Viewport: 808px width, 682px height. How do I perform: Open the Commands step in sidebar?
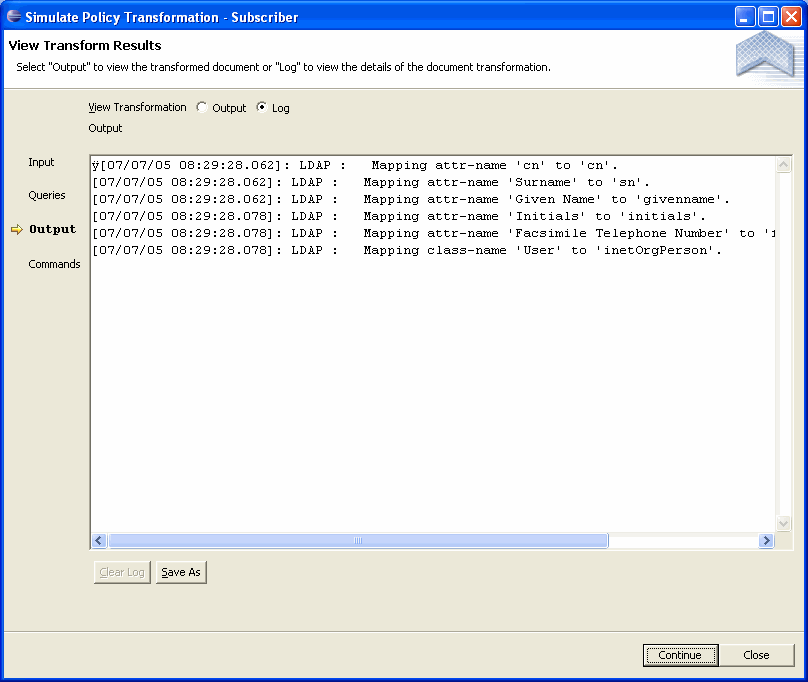54,264
